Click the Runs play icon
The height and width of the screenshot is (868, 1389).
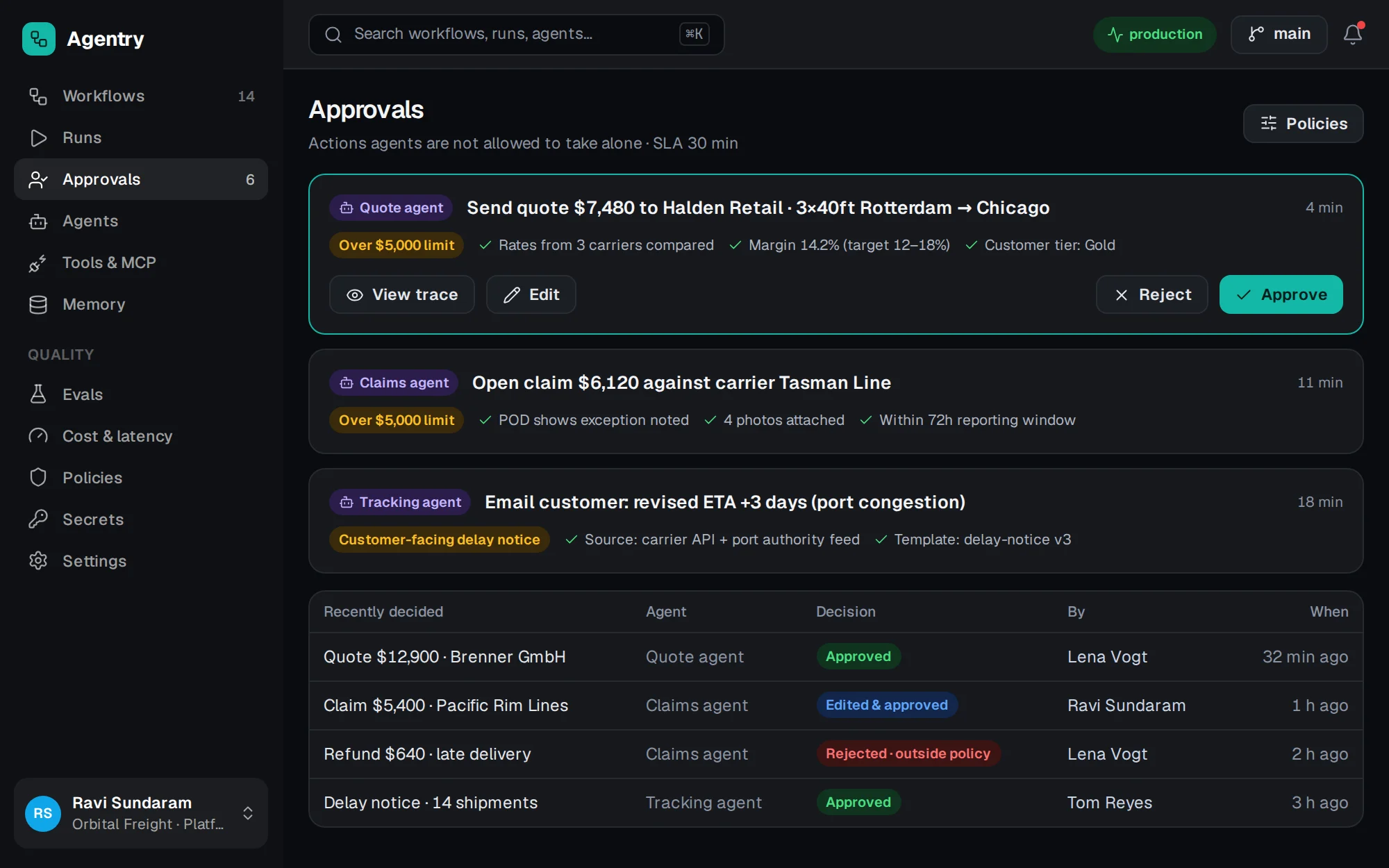pyautogui.click(x=38, y=137)
